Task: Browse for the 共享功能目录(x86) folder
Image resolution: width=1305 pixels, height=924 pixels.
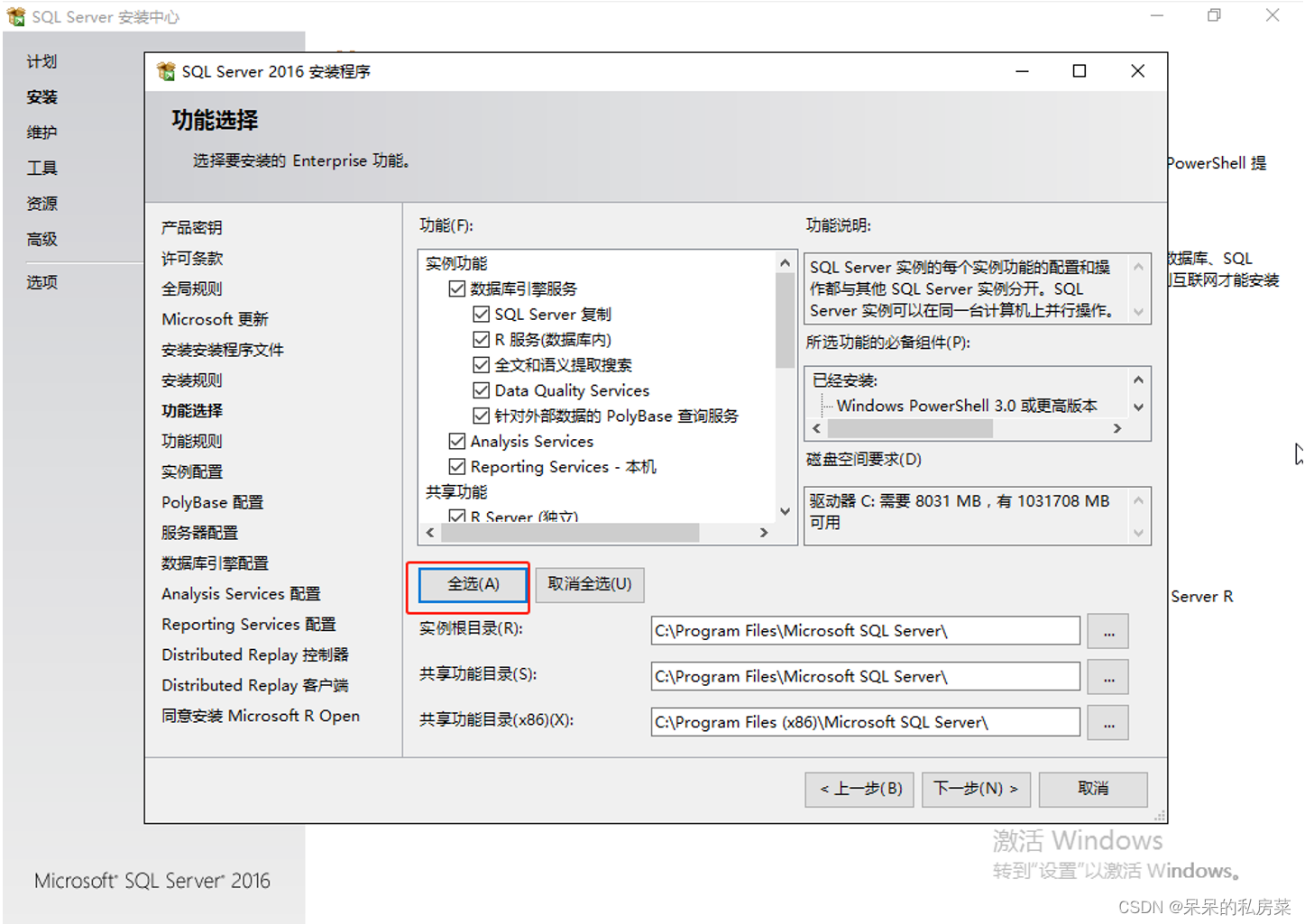Action: [1108, 723]
